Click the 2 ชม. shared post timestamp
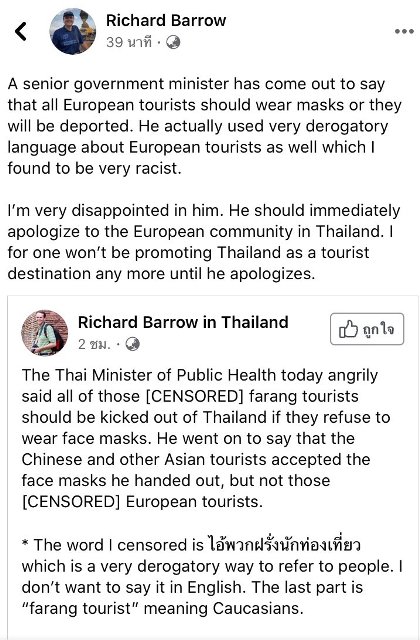 point(94,344)
